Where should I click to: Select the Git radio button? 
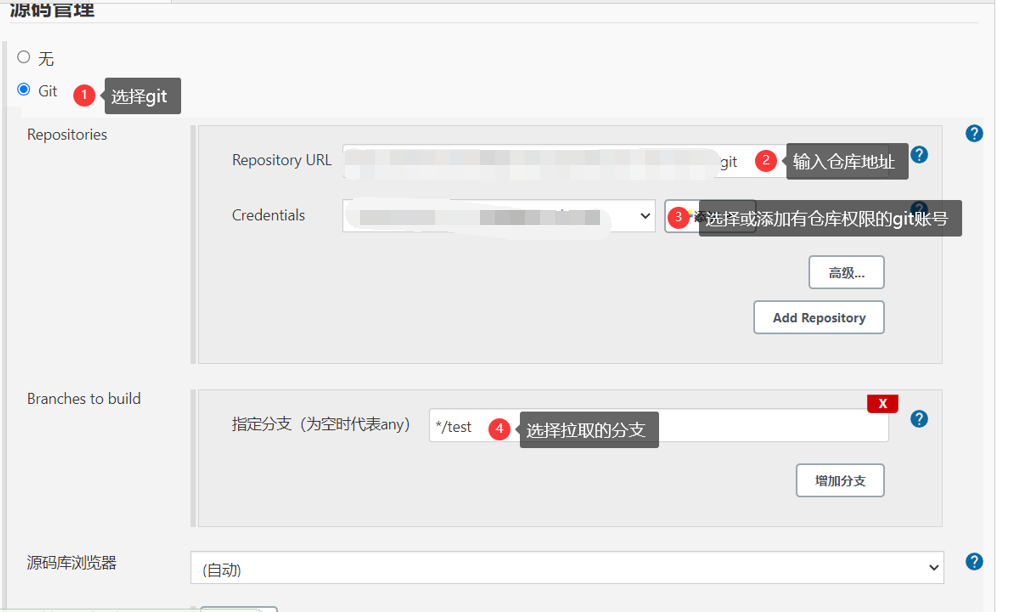pyautogui.click(x=24, y=90)
